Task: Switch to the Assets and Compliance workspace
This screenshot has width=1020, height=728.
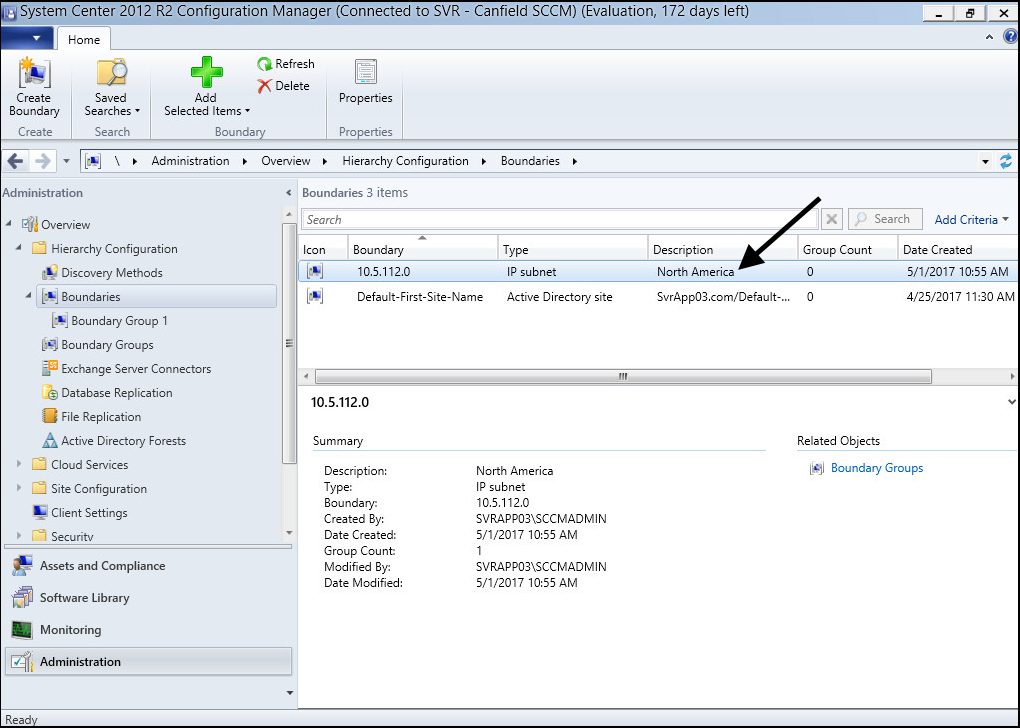Action: (148, 566)
